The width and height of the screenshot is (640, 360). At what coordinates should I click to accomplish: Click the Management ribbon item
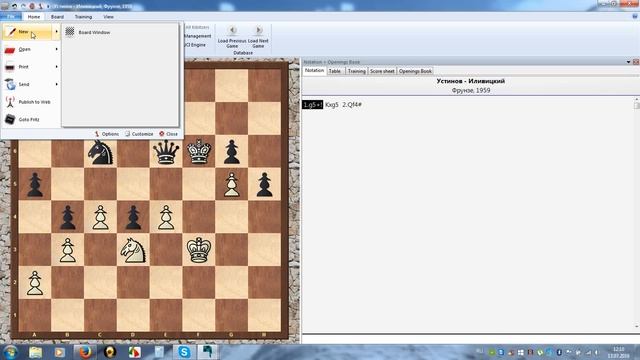pos(198,36)
